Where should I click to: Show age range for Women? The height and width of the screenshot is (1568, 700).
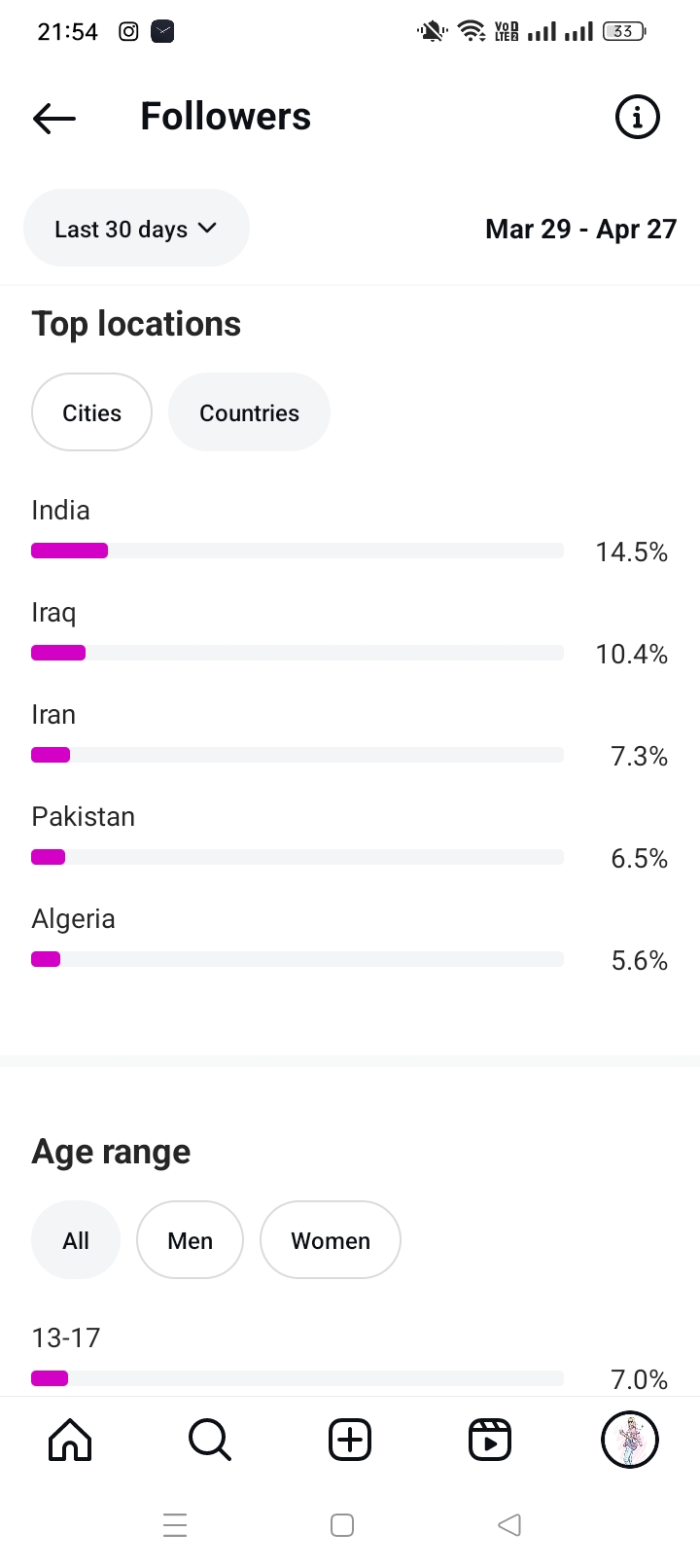331,1240
